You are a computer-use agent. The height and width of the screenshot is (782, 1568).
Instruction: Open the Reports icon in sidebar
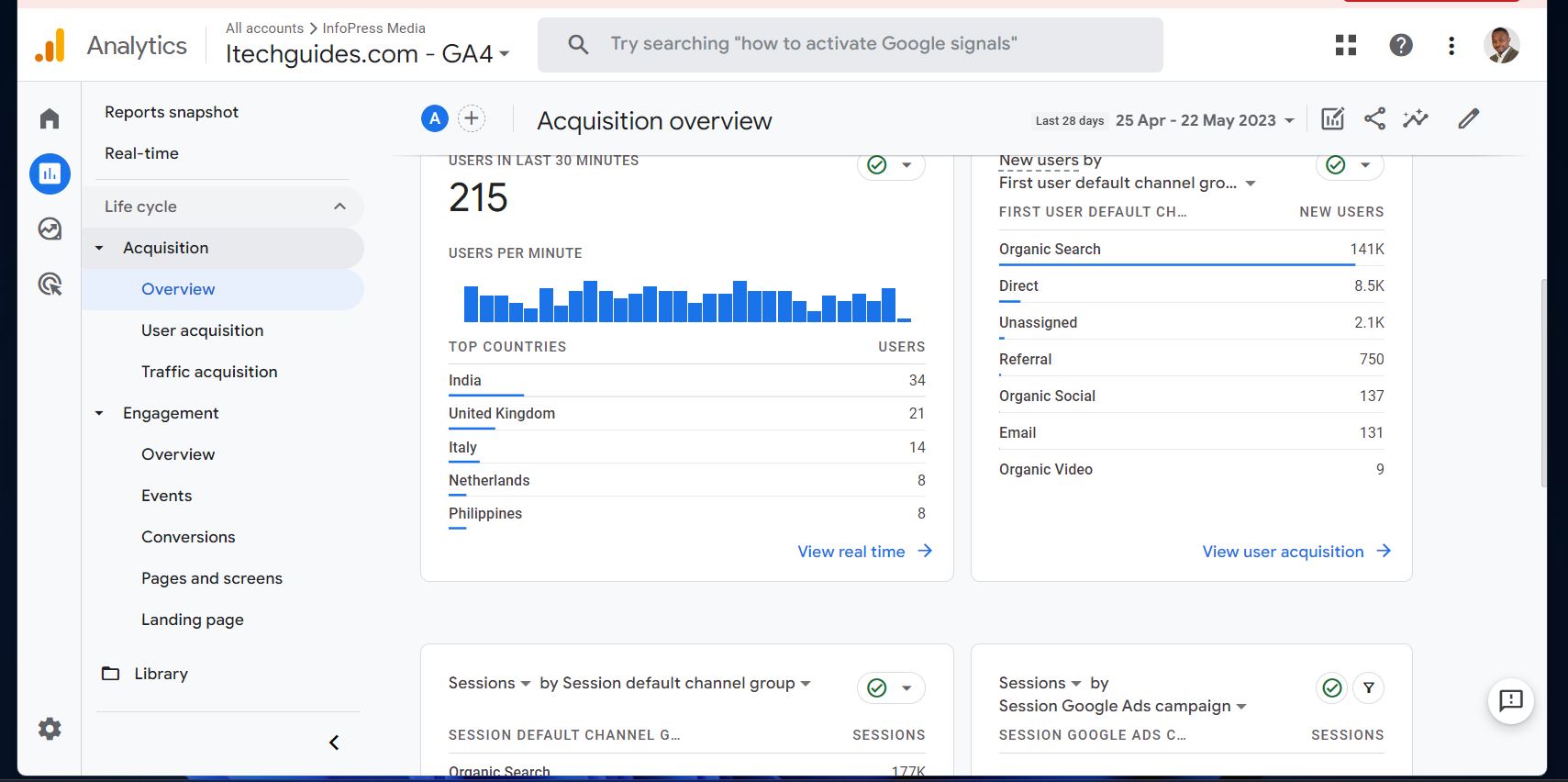(50, 173)
